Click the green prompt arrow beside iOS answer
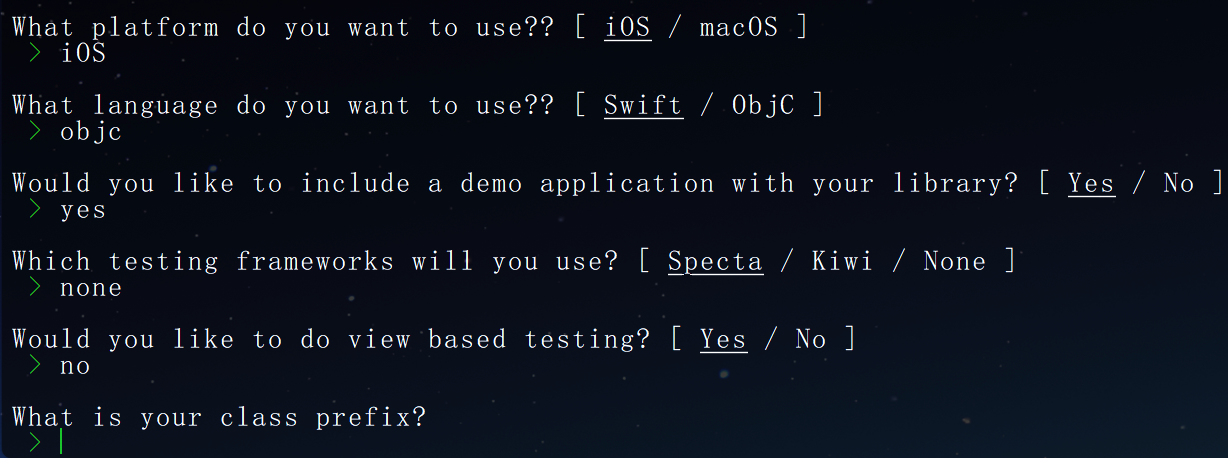 [x=35, y=53]
